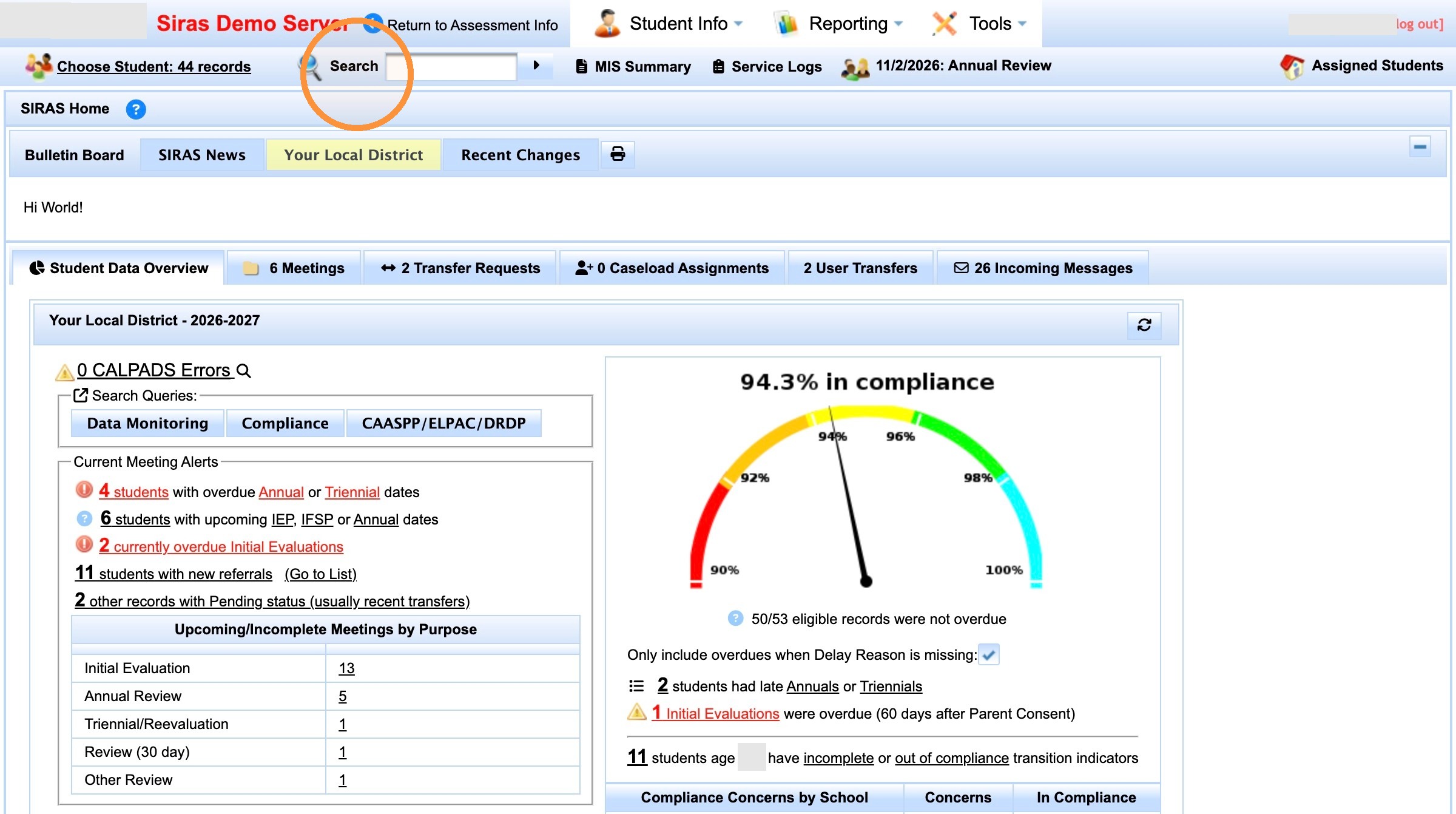Refresh the Your Local District panel
Screen dimensions: 1456x814
(x=1144, y=325)
